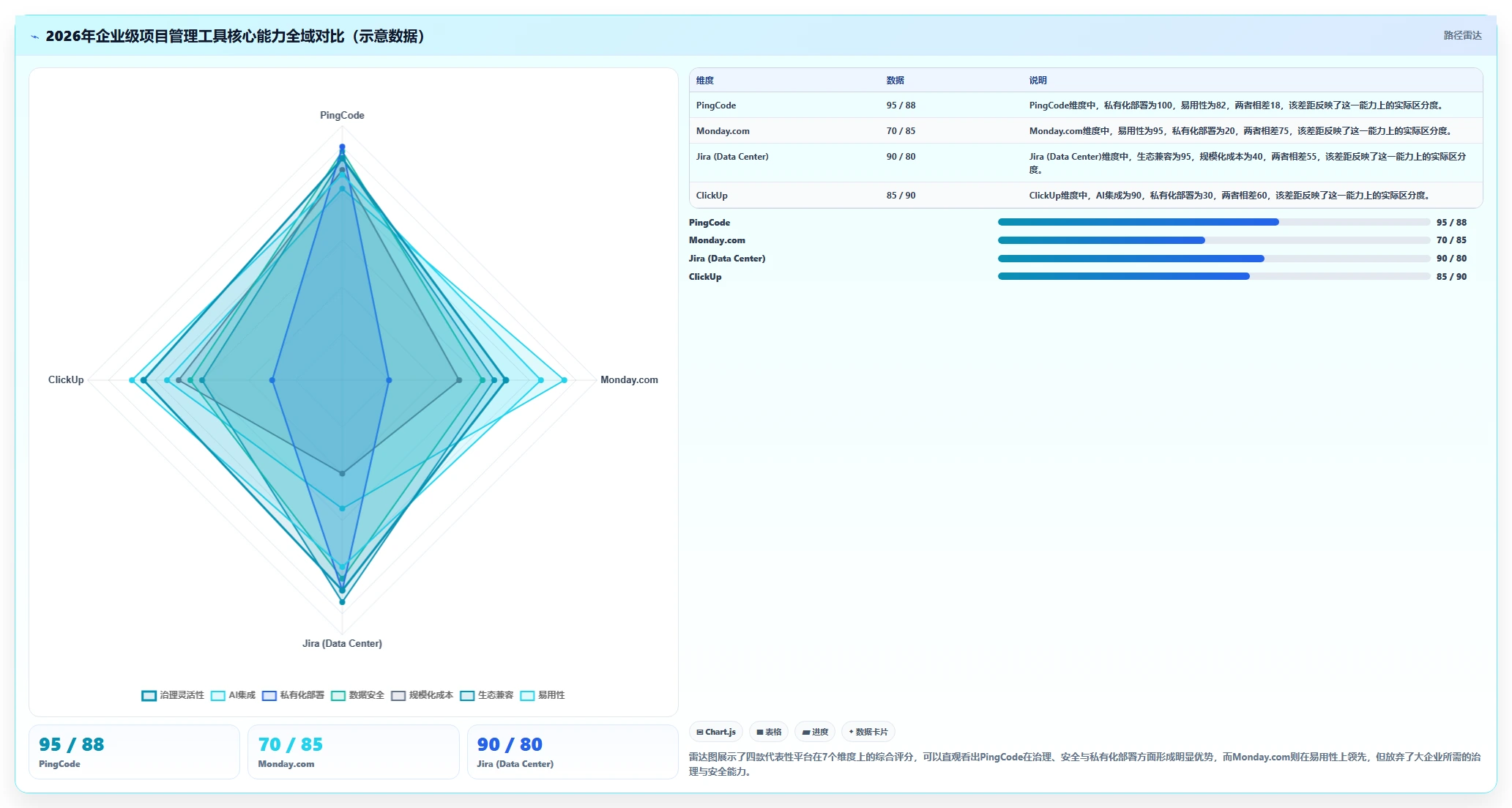Click the Jira (Data Center) progress bar
The height and width of the screenshot is (808, 1512).
(x=1213, y=259)
